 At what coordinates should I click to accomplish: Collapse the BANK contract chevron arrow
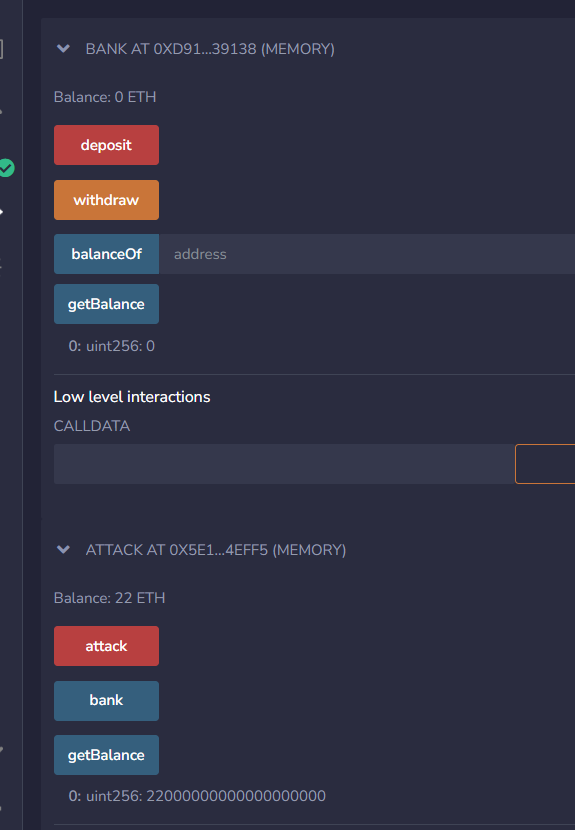coord(63,49)
